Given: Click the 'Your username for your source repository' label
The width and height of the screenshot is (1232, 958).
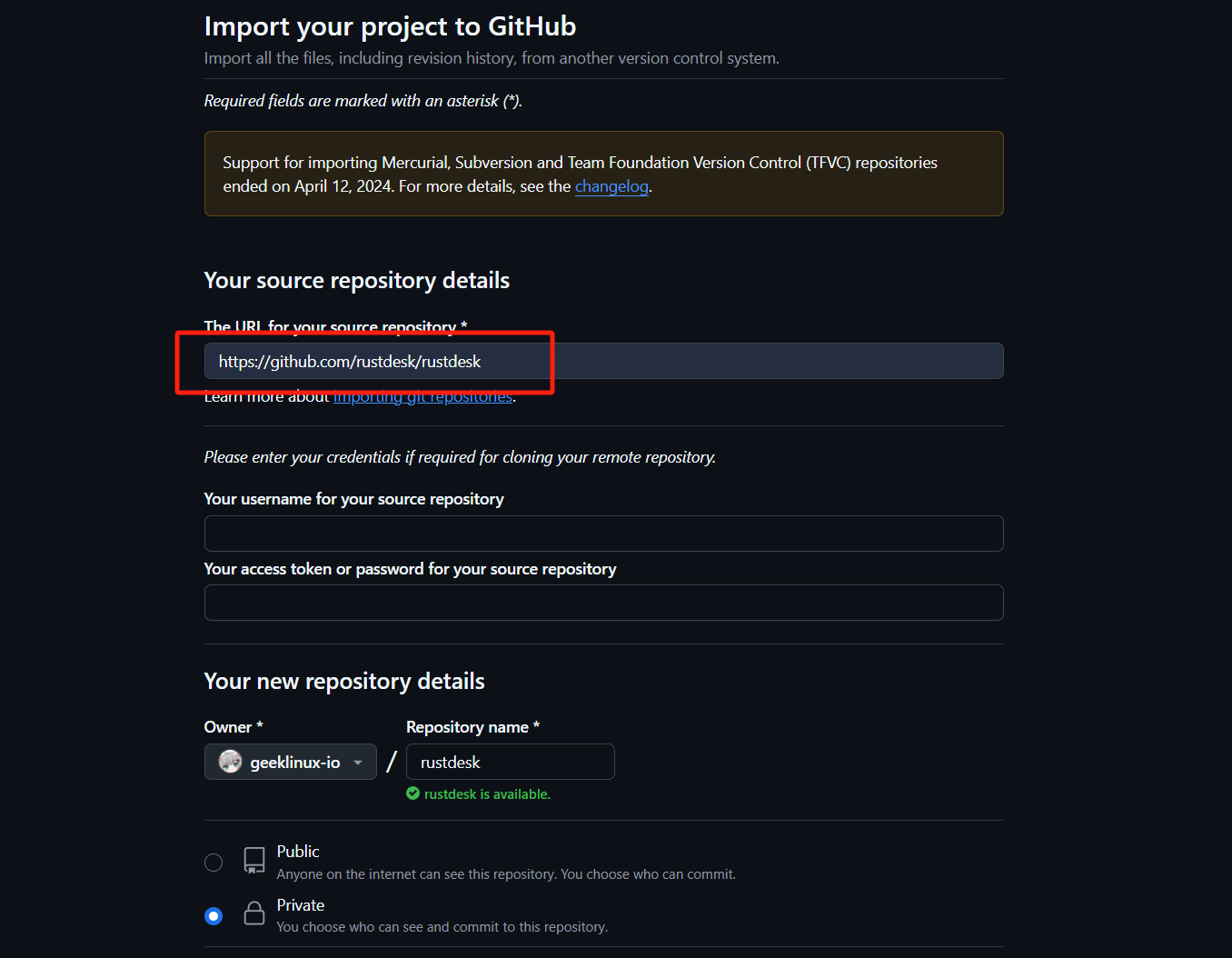Looking at the screenshot, I should click(353, 499).
